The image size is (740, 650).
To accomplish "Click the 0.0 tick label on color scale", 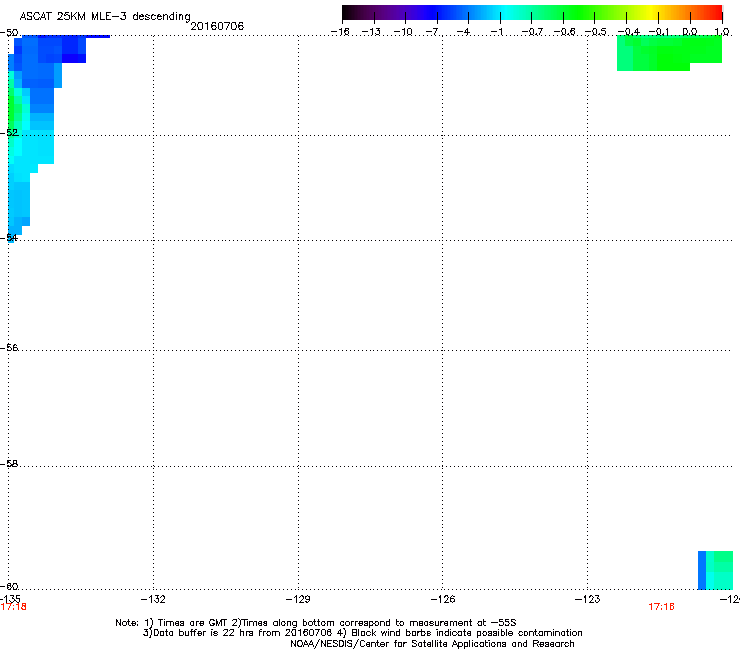I will point(690,32).
